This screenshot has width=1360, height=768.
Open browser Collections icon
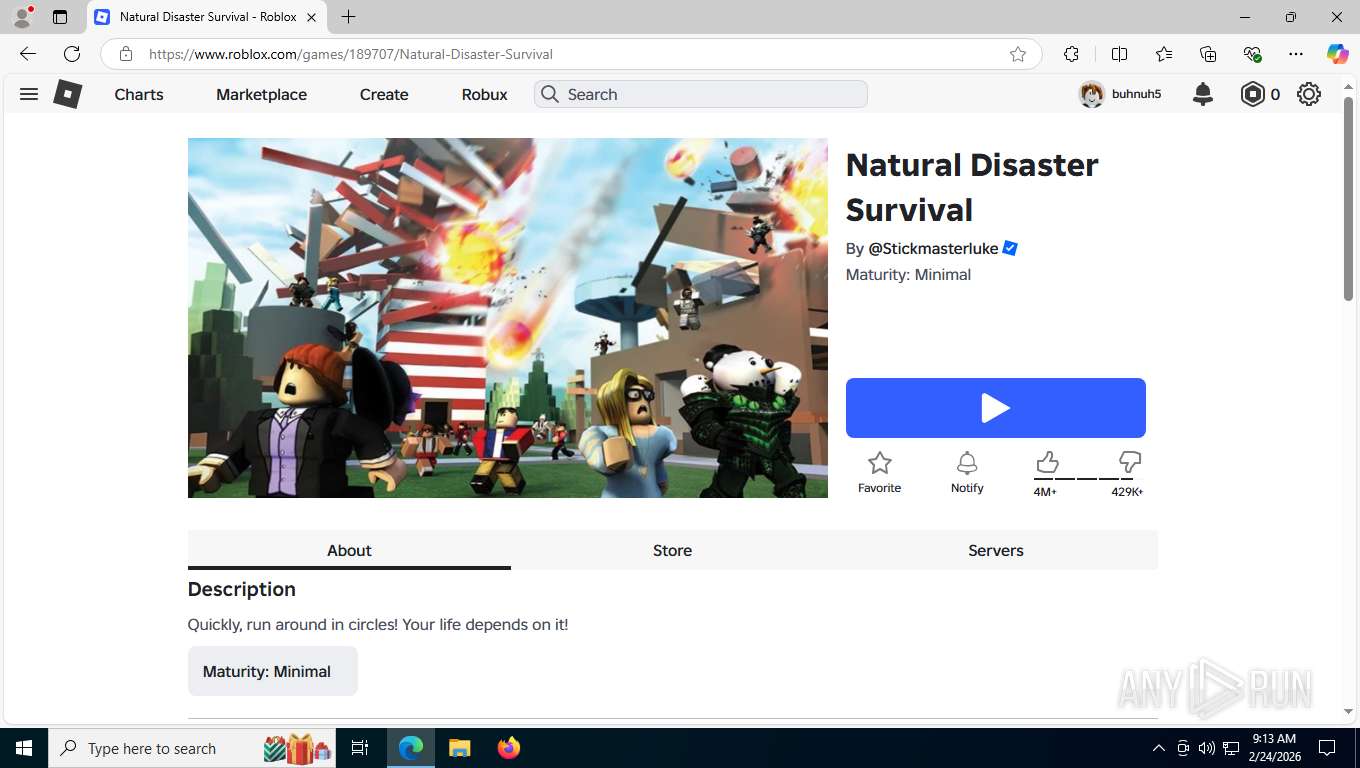pos(1208,54)
